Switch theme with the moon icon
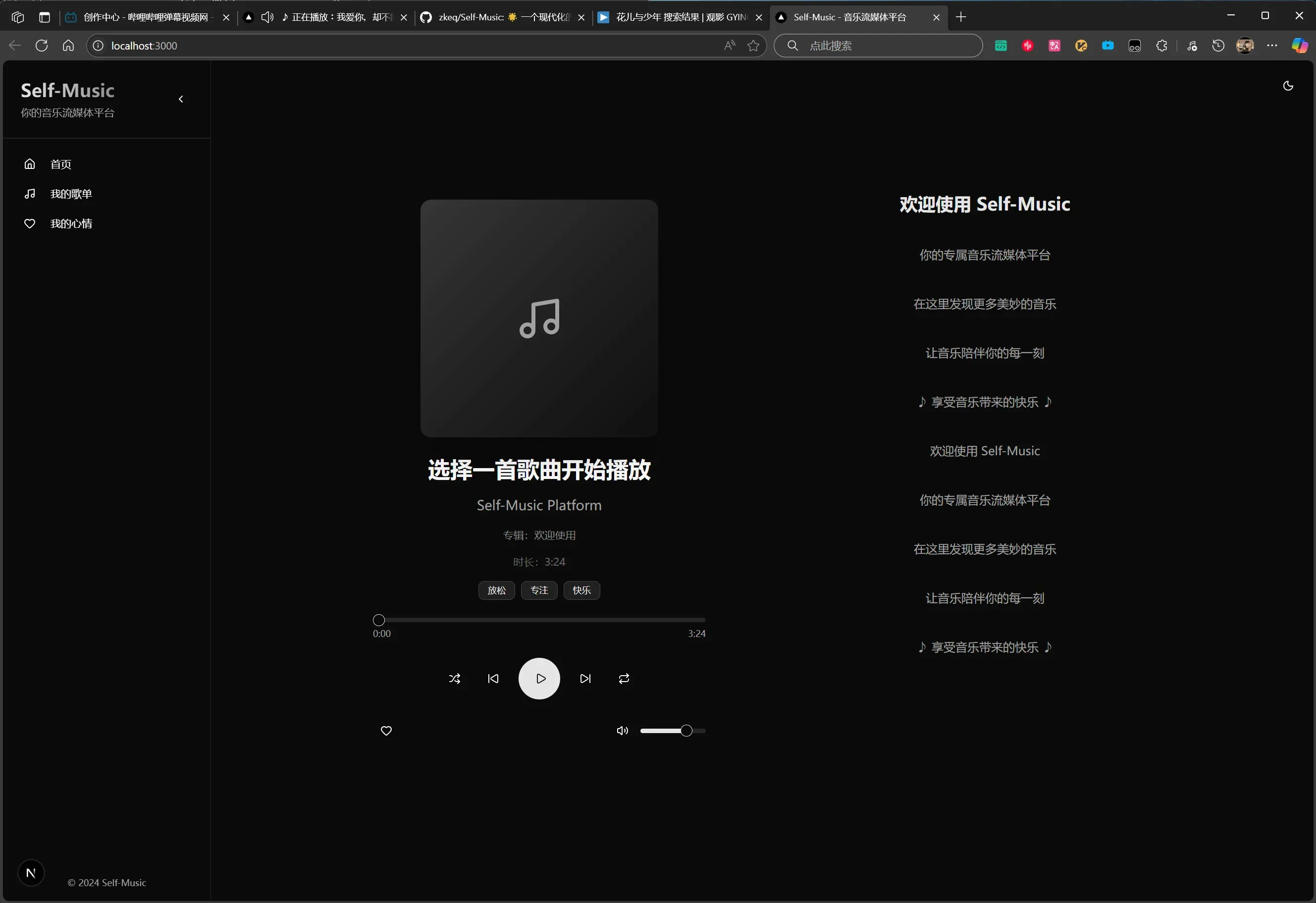The width and height of the screenshot is (1316, 903). click(x=1288, y=86)
